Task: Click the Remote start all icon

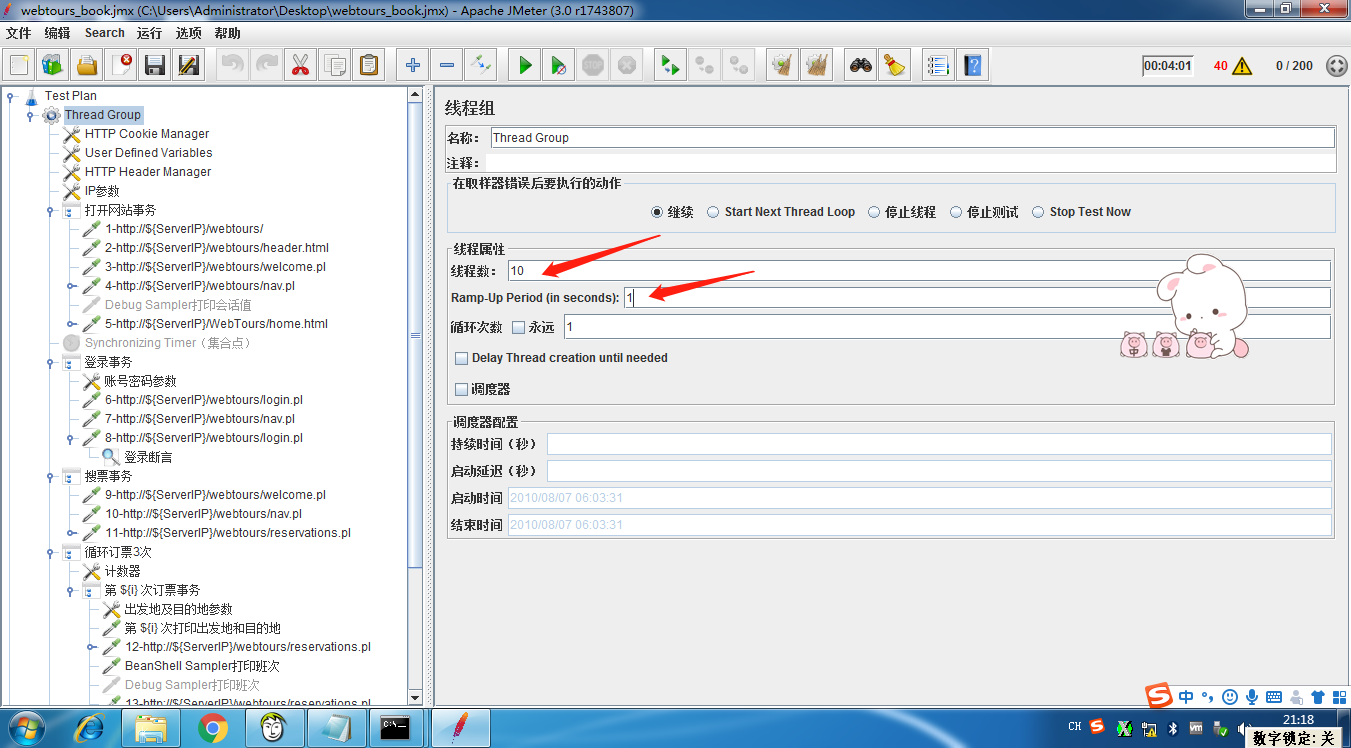Action: (669, 66)
